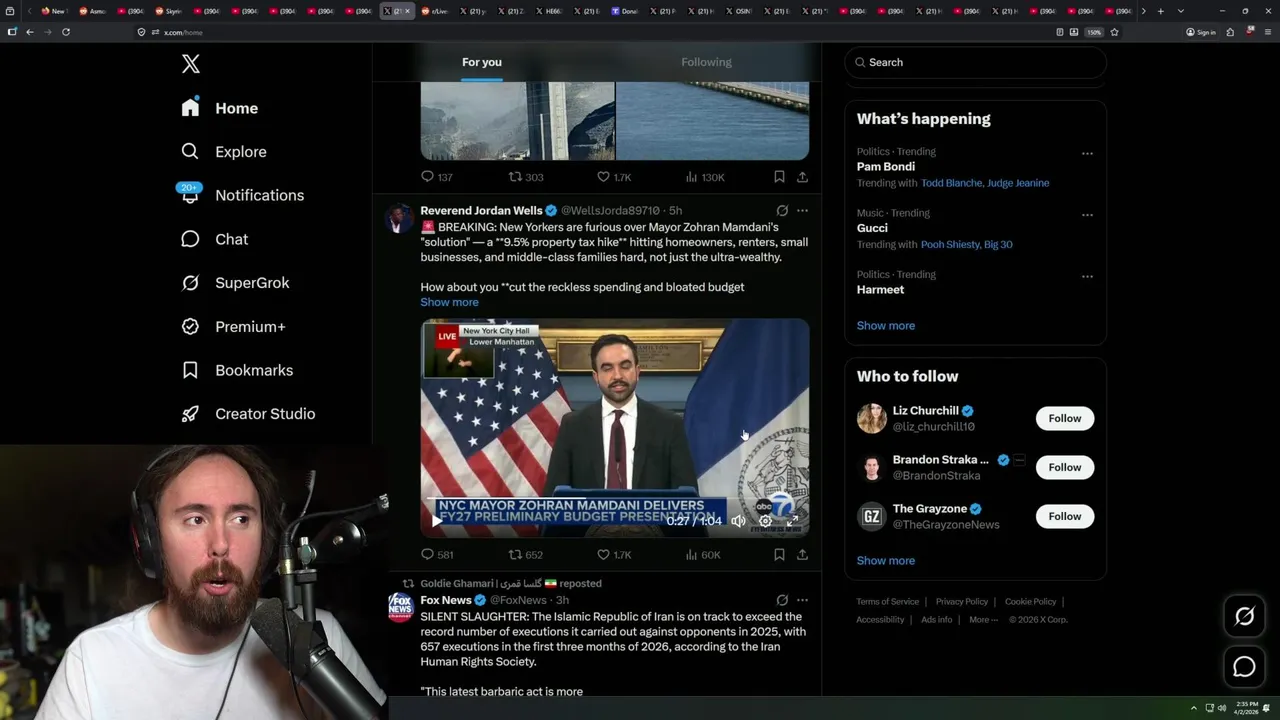Open video settings gear

coord(765,521)
